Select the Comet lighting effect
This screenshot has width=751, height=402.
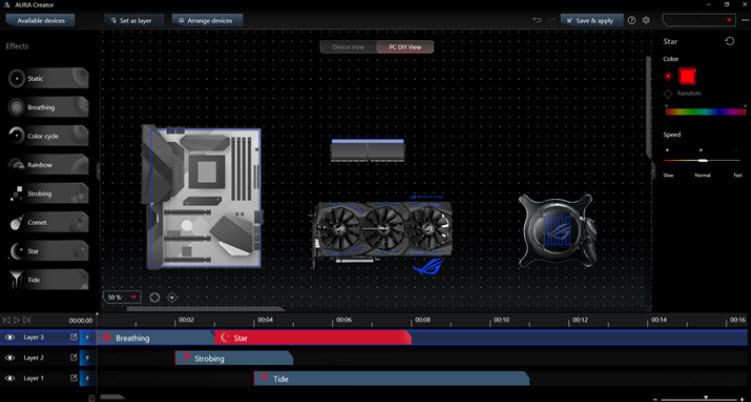click(x=47, y=222)
